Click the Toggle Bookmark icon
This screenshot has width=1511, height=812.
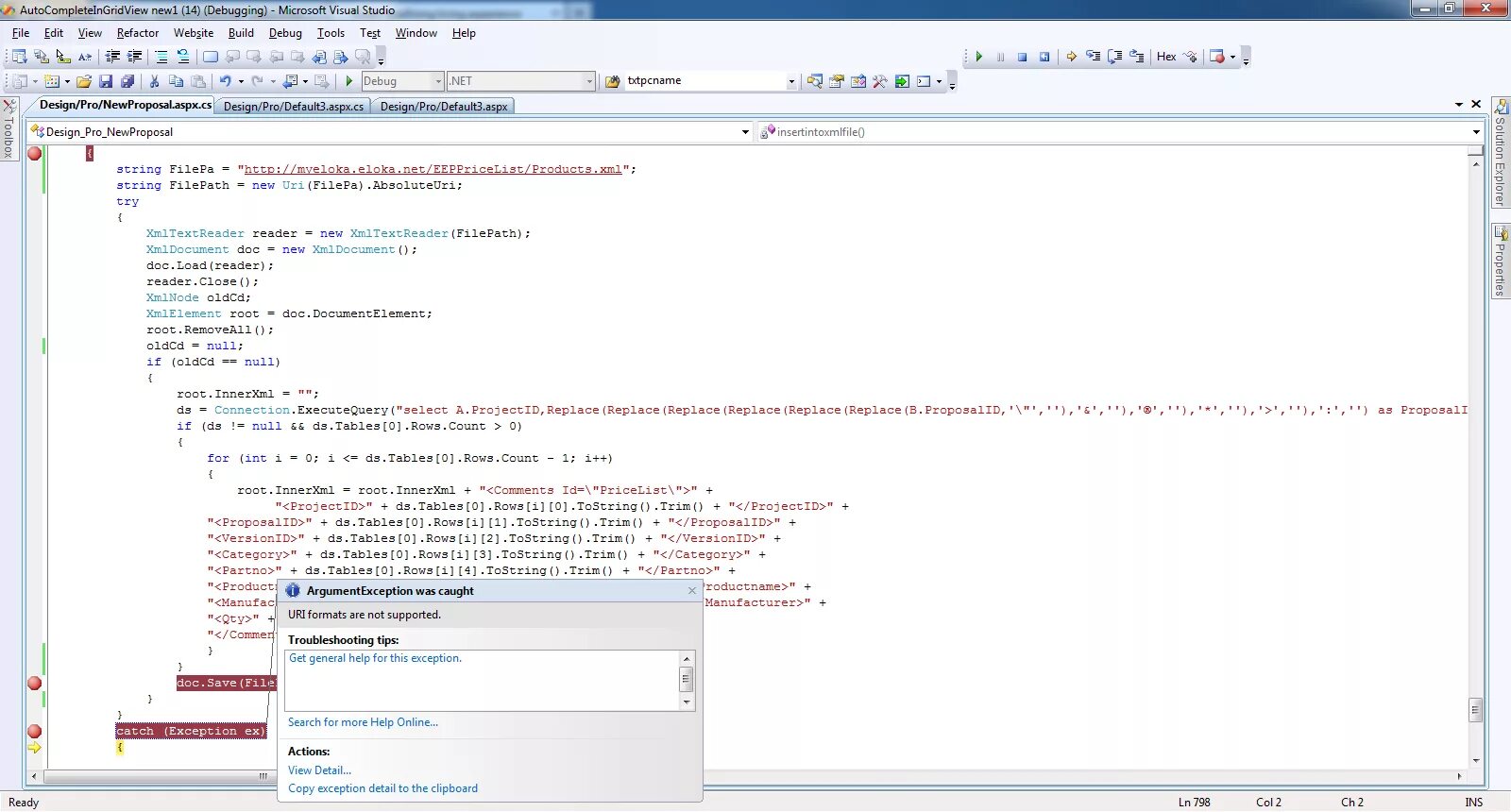211,57
